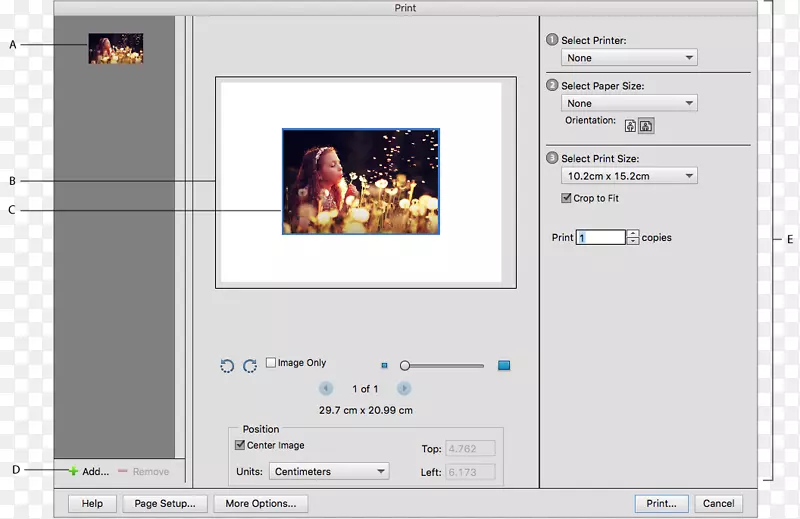Click the photo in the print preview
The width and height of the screenshot is (800, 519).
coord(361,182)
